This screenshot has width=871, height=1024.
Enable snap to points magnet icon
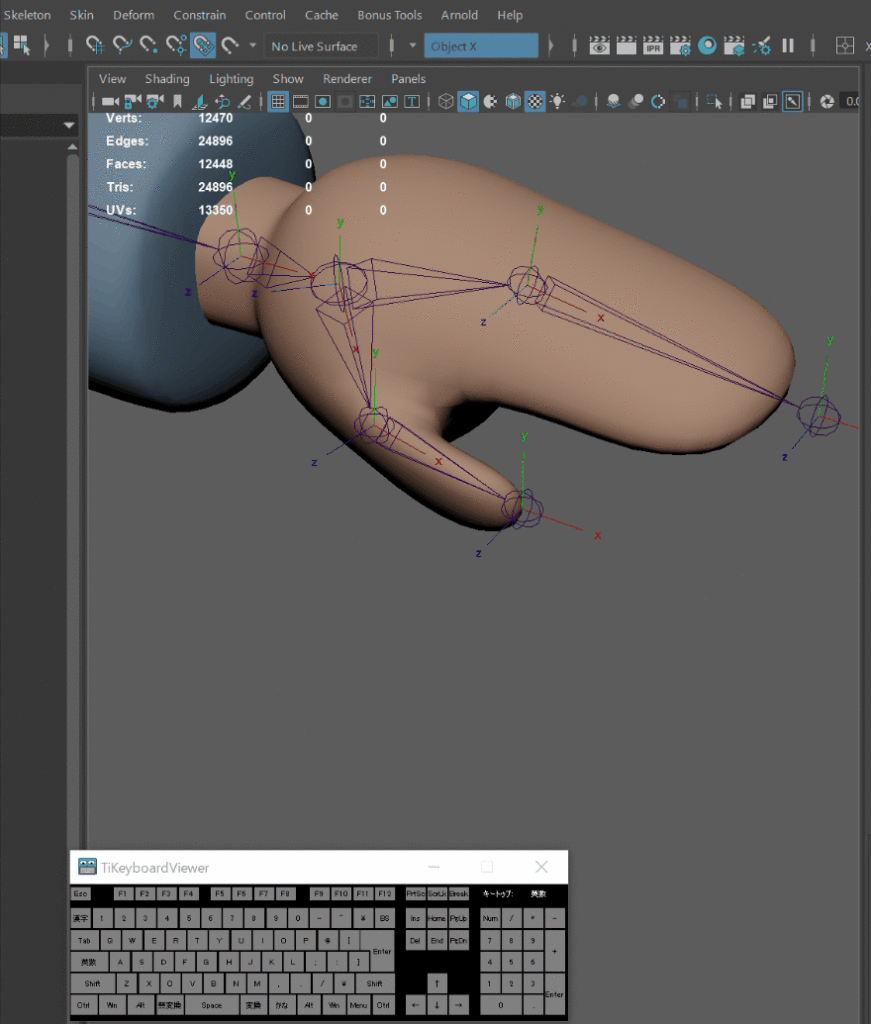click(x=149, y=45)
